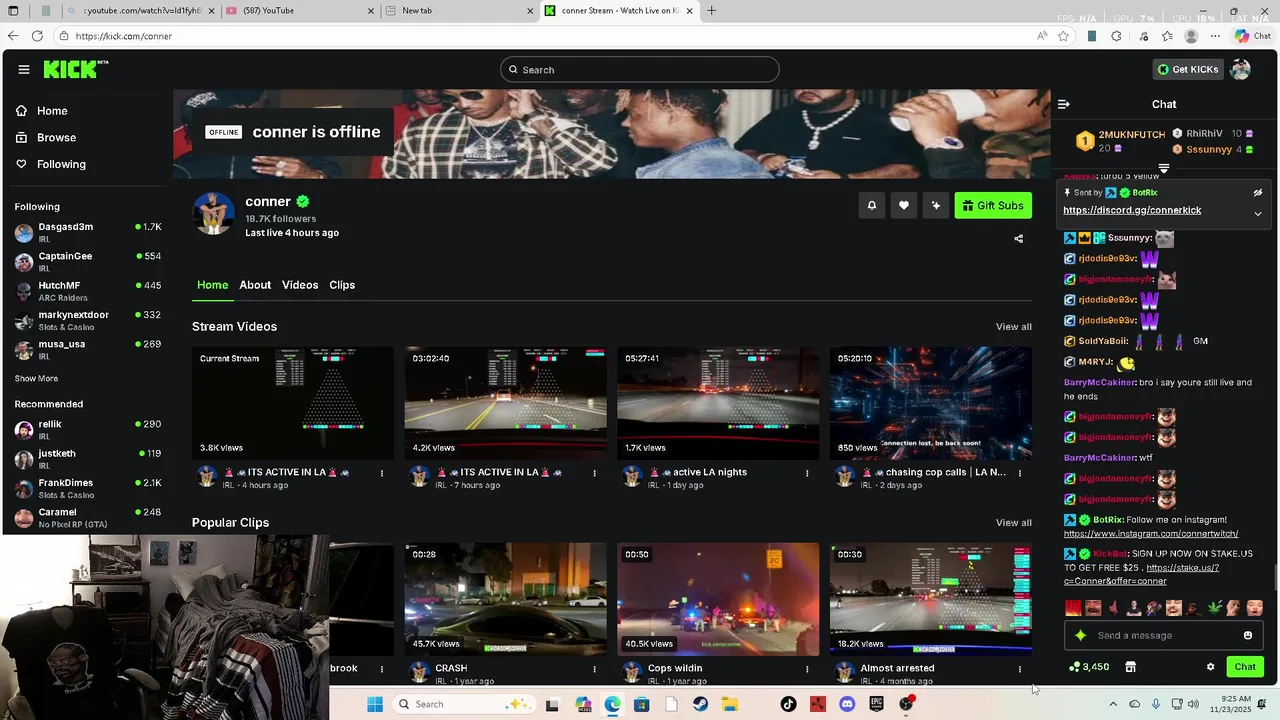Open Discord from the taskbar

[847, 704]
